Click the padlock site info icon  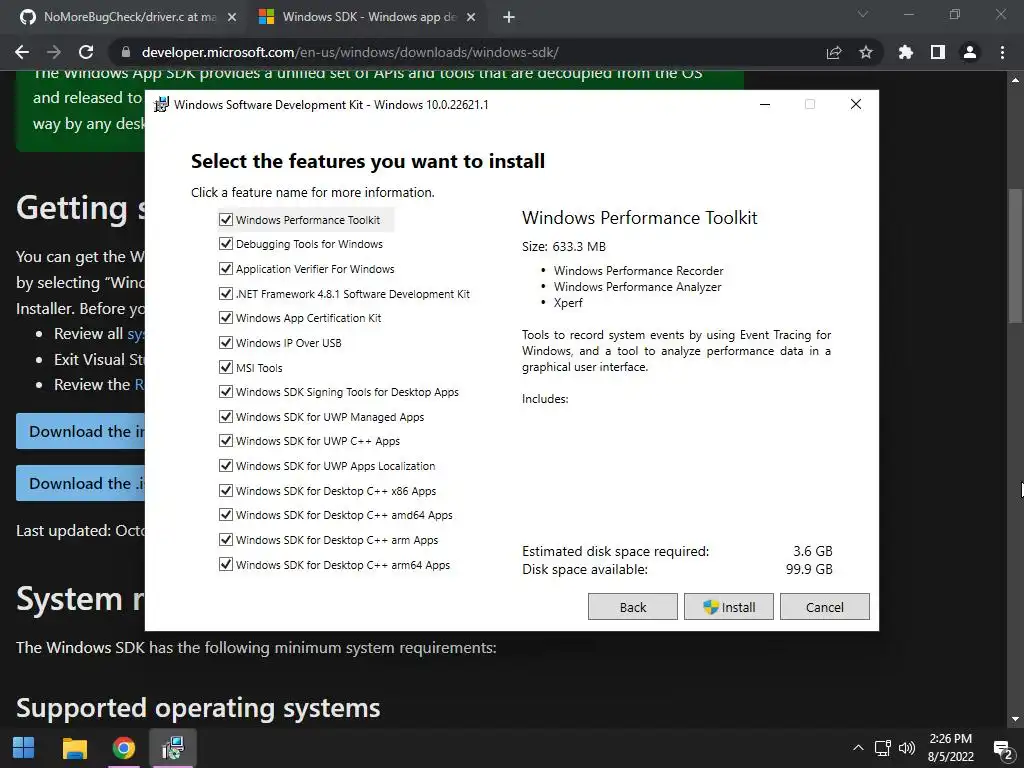[x=126, y=52]
